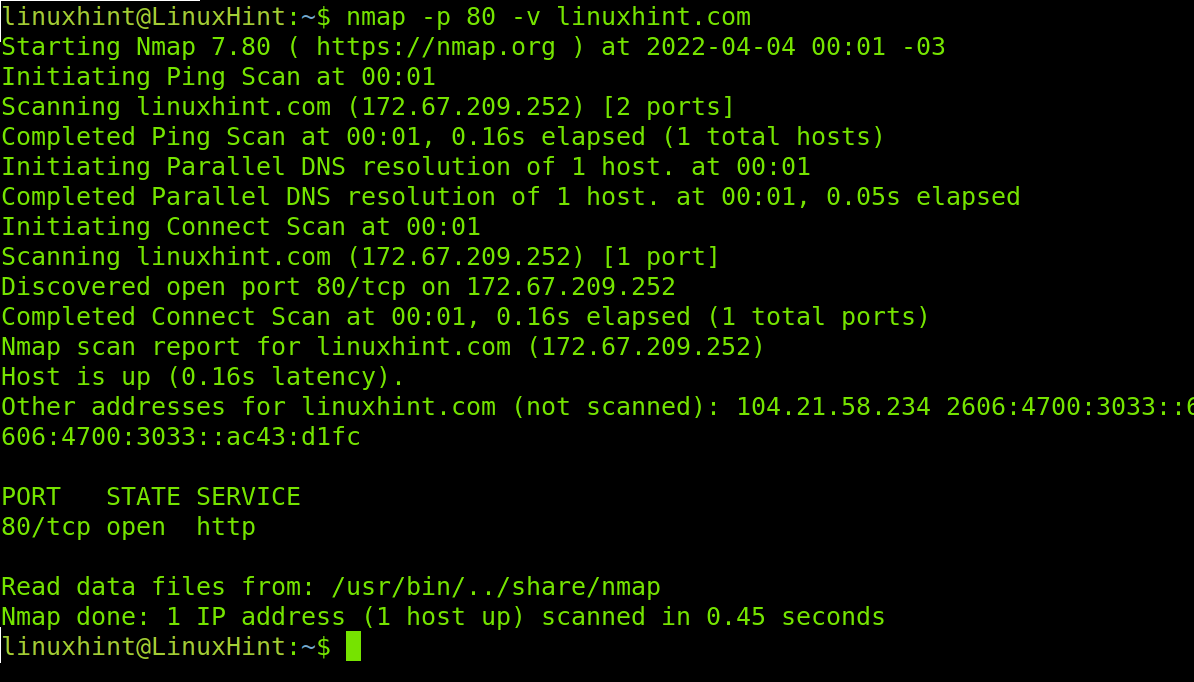
Task: Click the '80/tcp' port entry
Action: click(x=46, y=527)
